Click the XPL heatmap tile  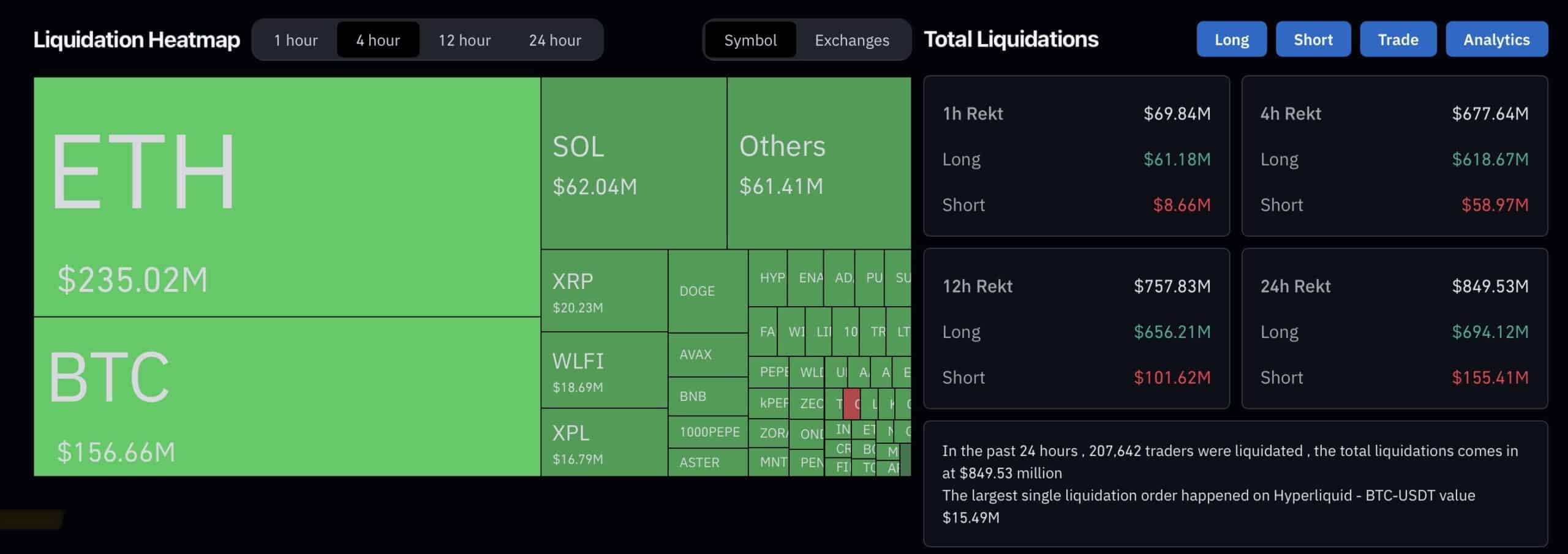[604, 442]
